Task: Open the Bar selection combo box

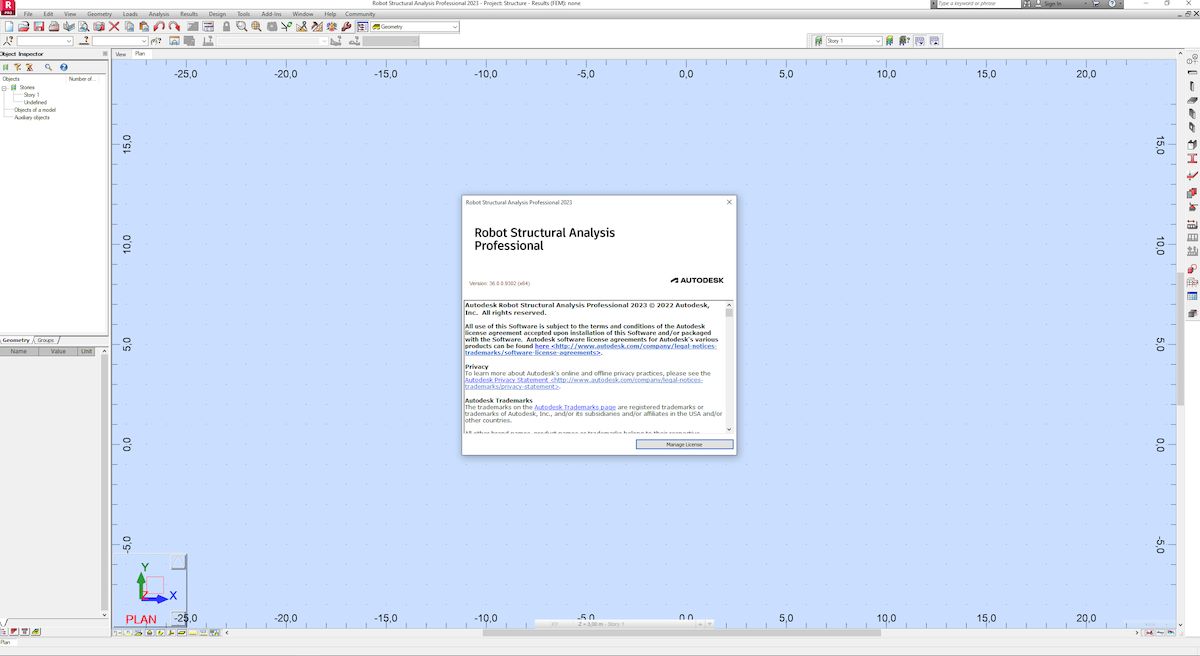Action: [120, 41]
